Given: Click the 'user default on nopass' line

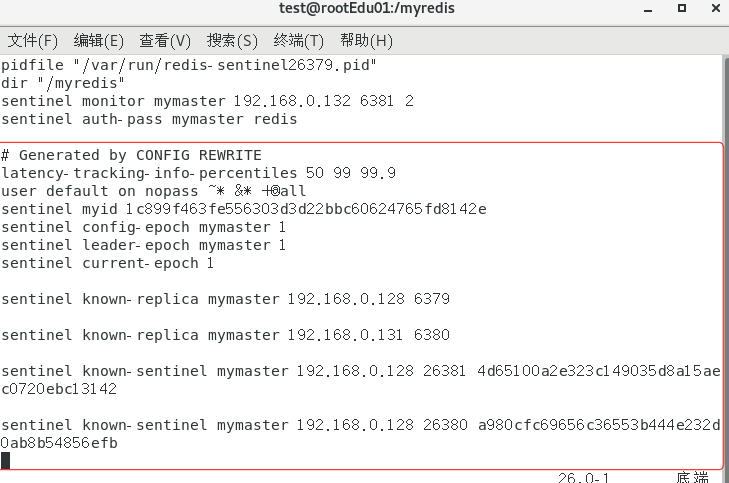Looking at the screenshot, I should (x=153, y=191).
